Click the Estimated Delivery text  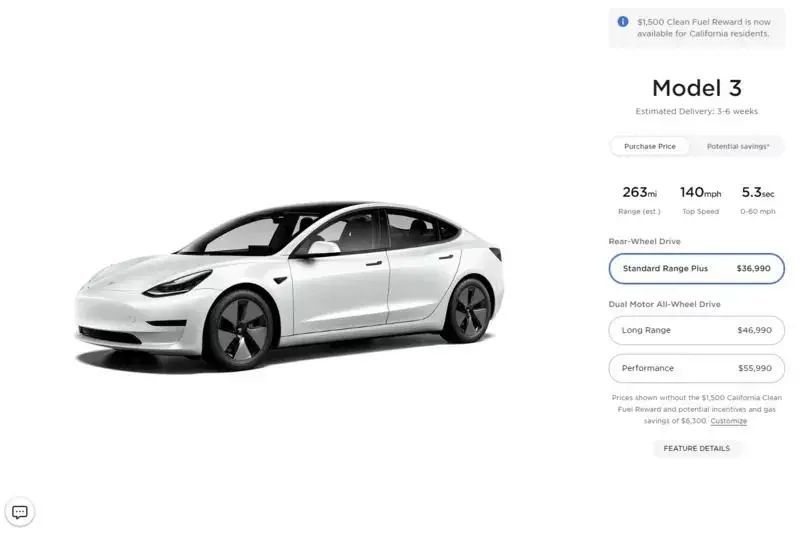696,111
